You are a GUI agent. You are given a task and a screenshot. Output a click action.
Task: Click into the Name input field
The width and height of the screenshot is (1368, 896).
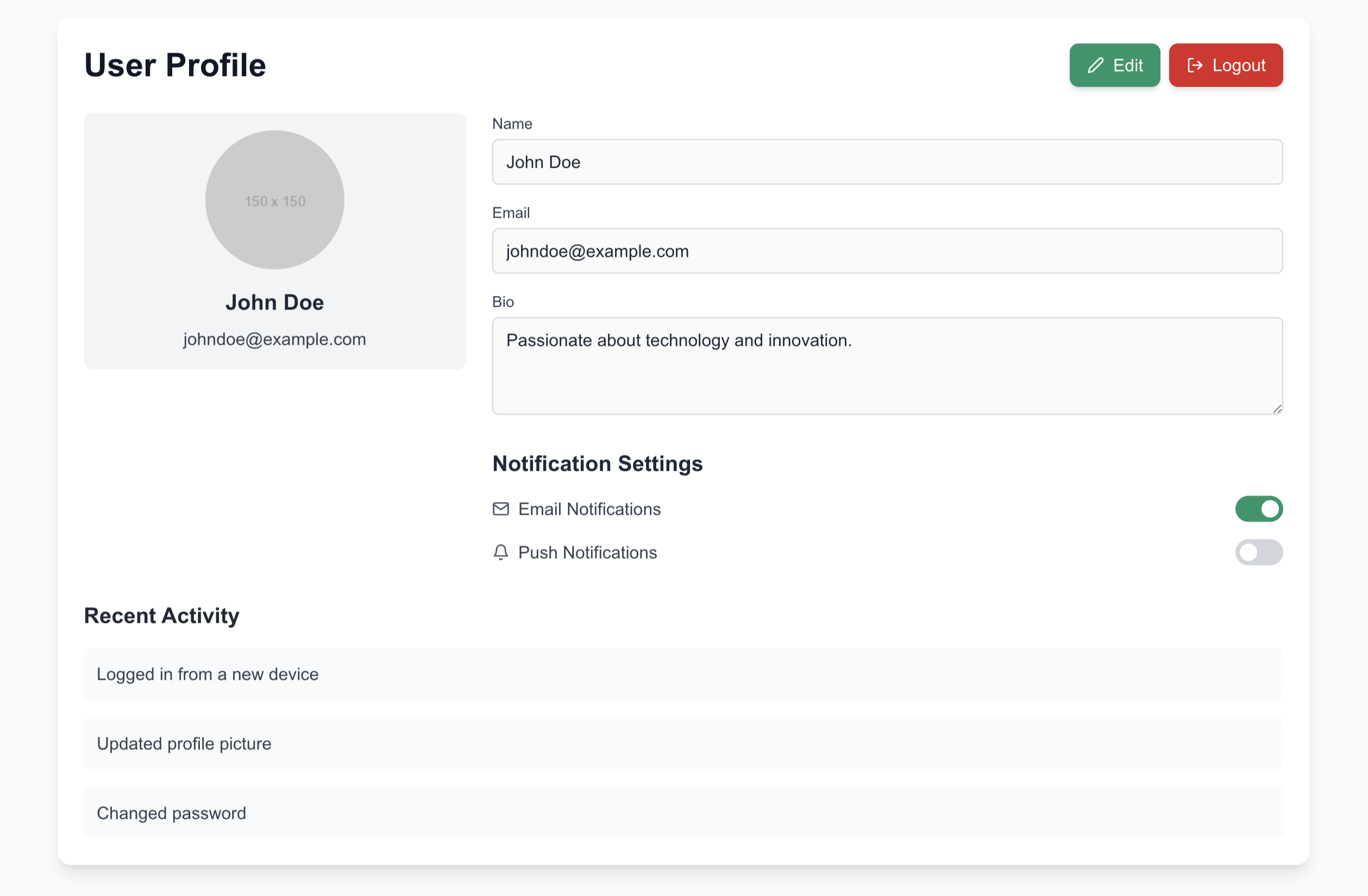pyautogui.click(x=887, y=162)
